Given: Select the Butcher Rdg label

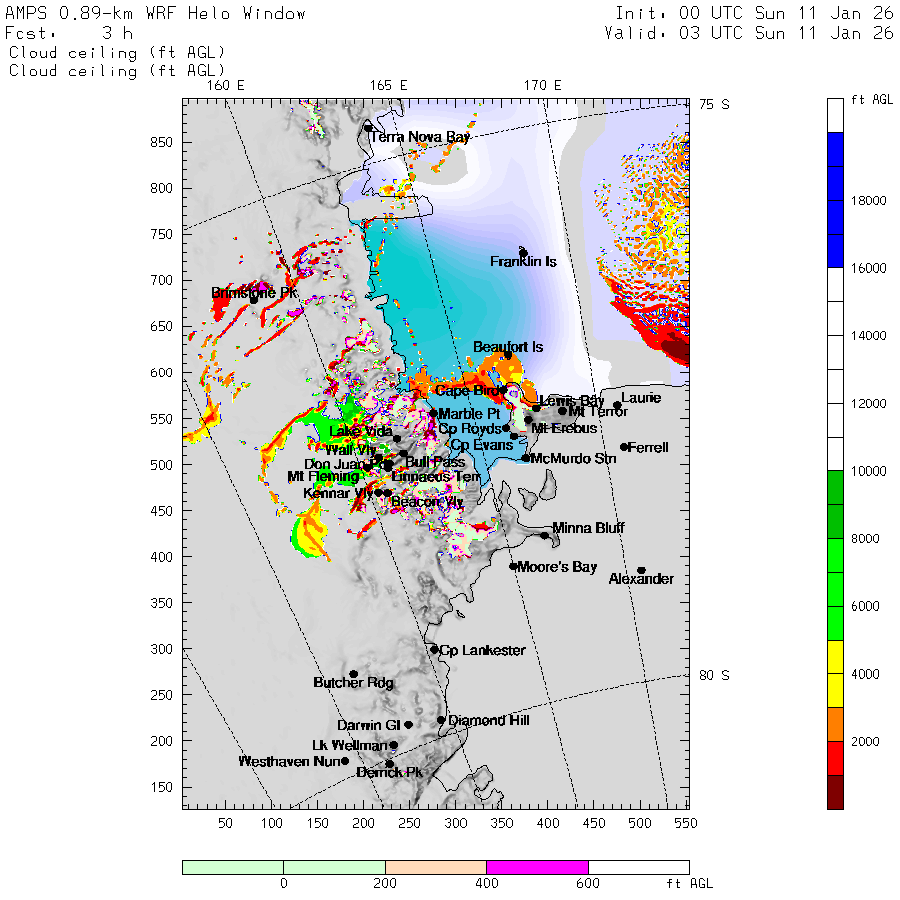Looking at the screenshot, I should tap(354, 682).
